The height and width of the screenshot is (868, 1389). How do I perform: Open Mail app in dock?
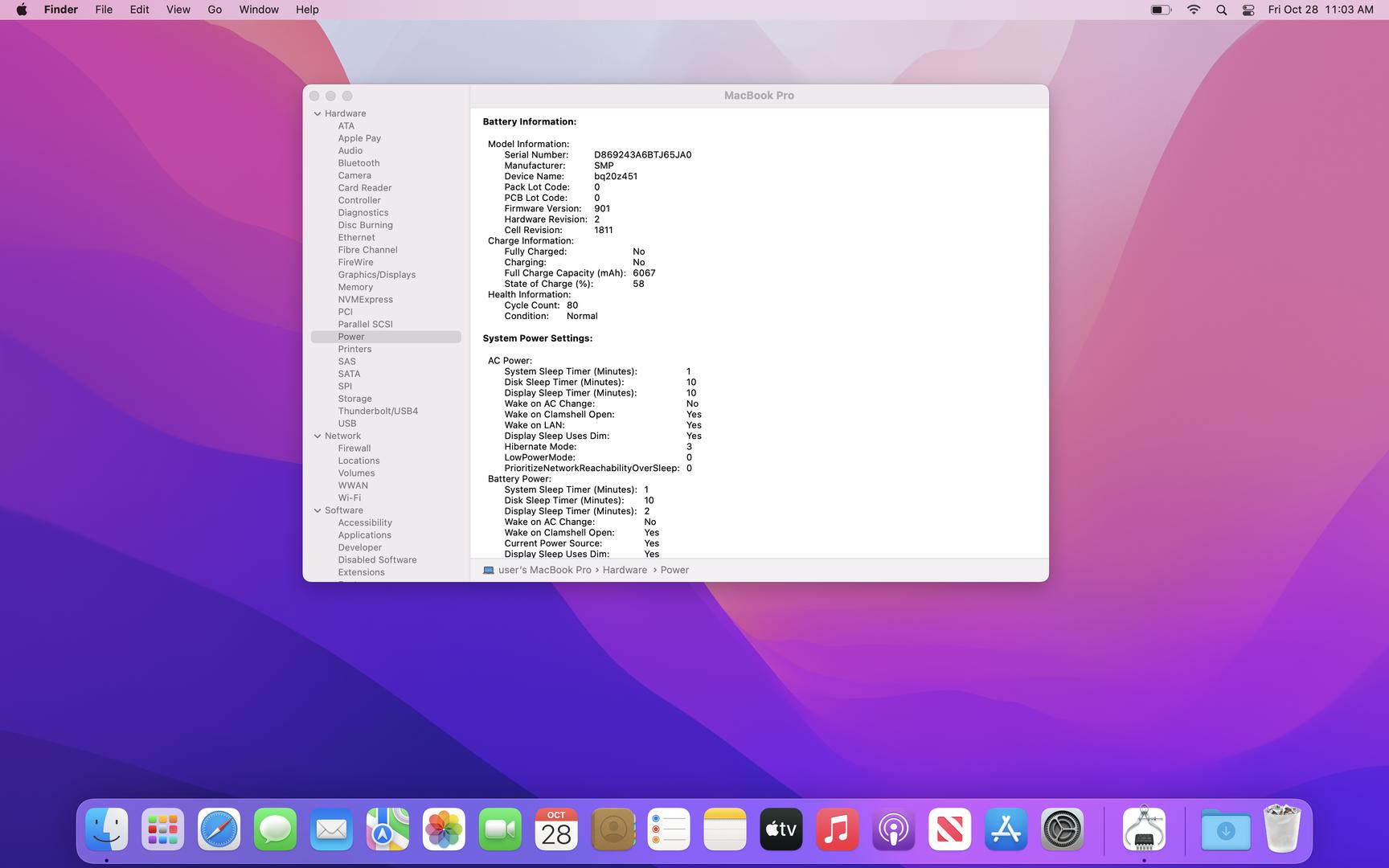coord(332,829)
